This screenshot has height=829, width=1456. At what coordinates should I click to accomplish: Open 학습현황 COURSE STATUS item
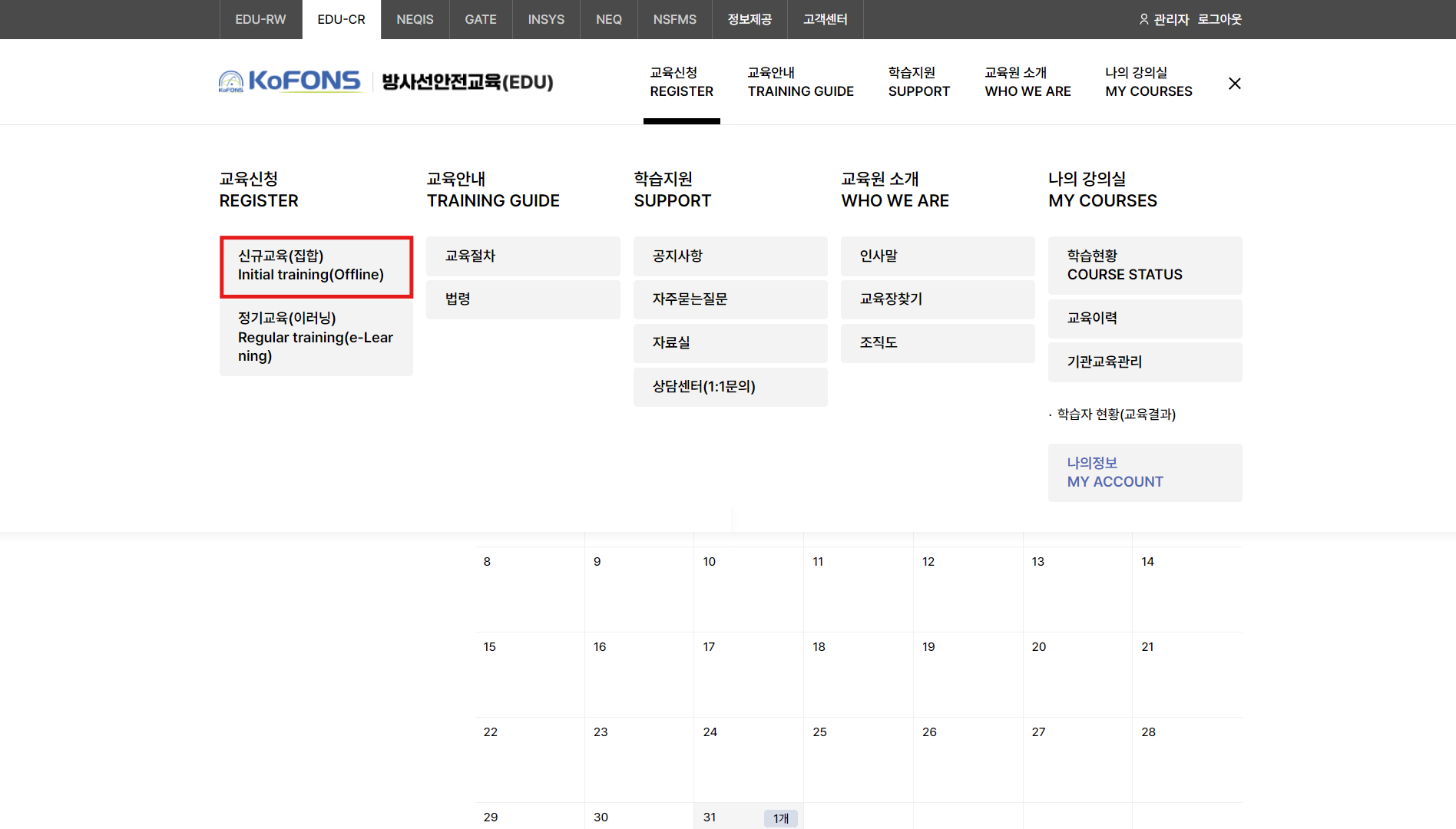(1145, 266)
